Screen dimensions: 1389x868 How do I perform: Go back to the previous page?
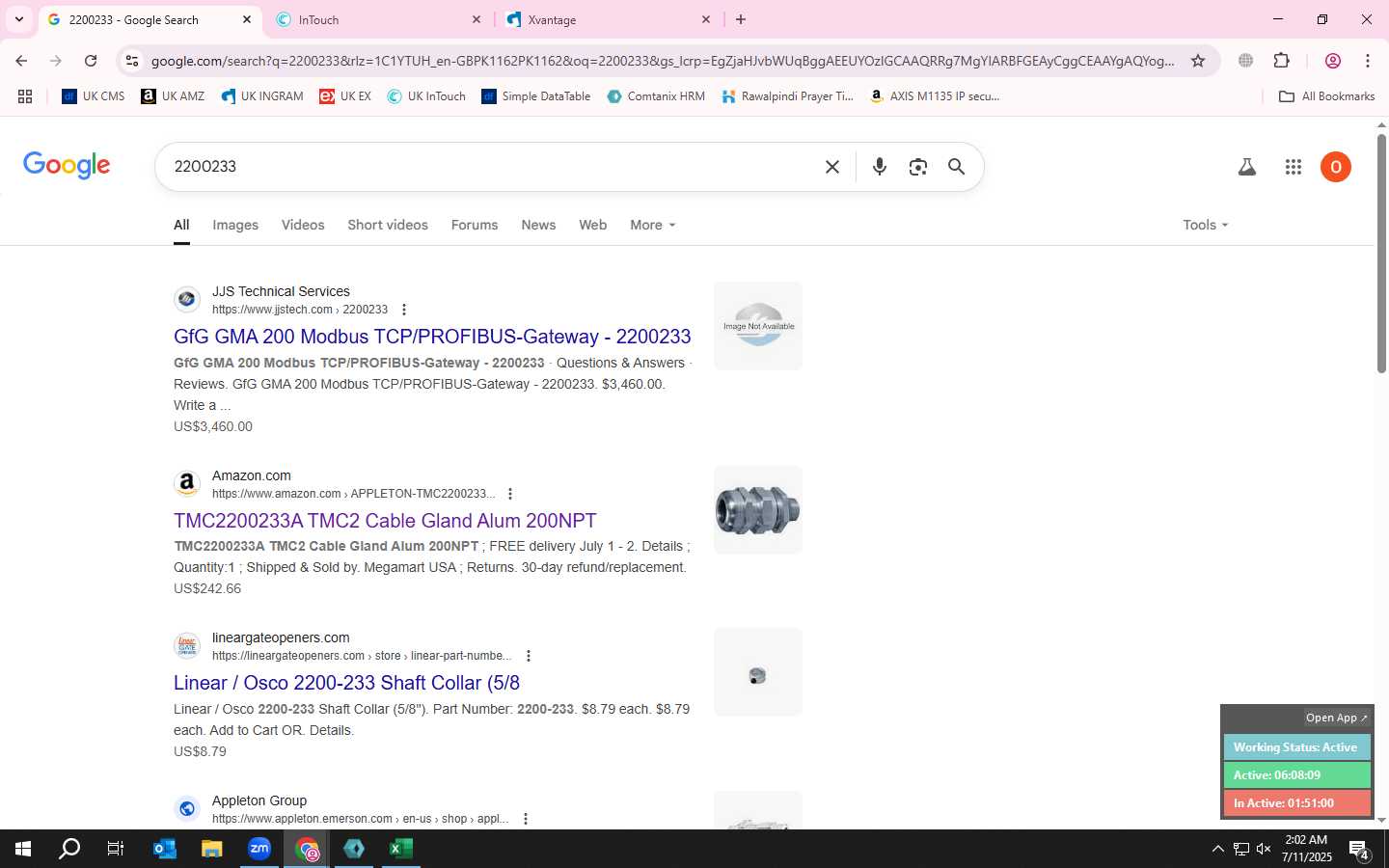21,61
